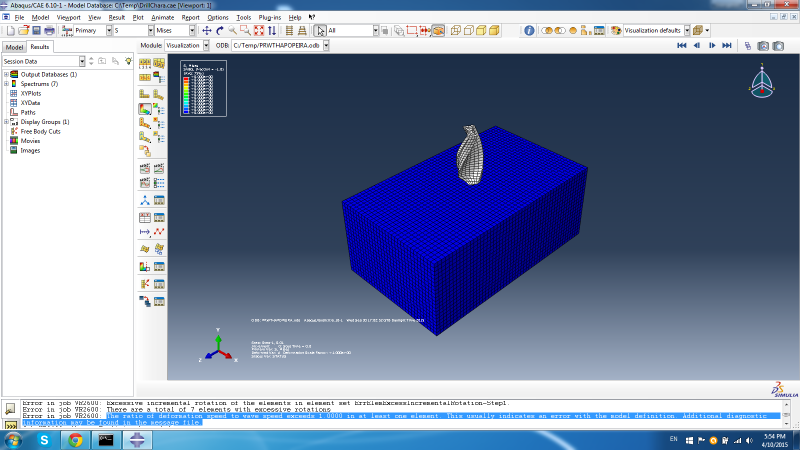Open the Tools menu

[244, 17]
